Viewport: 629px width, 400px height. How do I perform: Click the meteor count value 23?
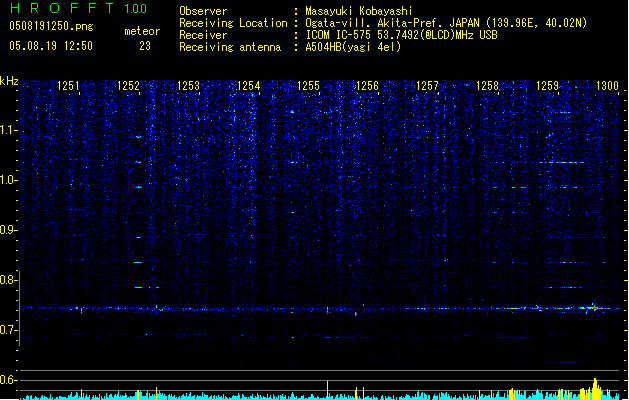[x=145, y=46]
